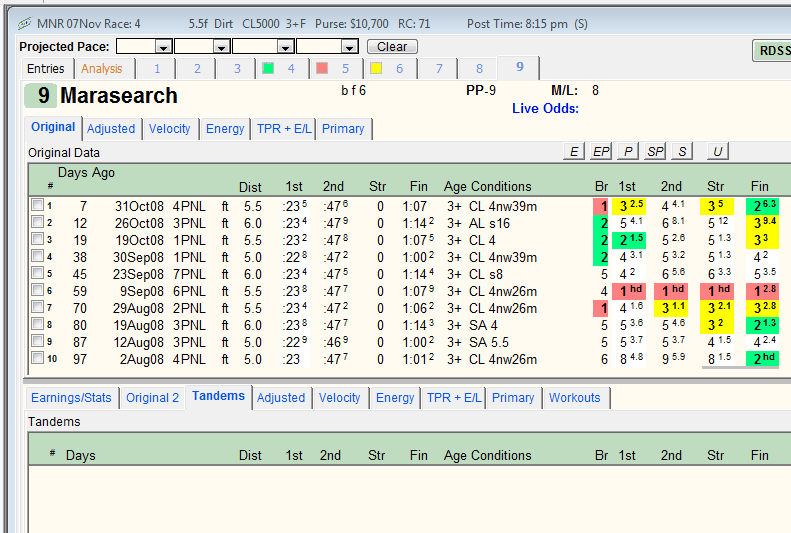Clear the projected pace selections
The width and height of the screenshot is (791, 533).
(x=392, y=46)
